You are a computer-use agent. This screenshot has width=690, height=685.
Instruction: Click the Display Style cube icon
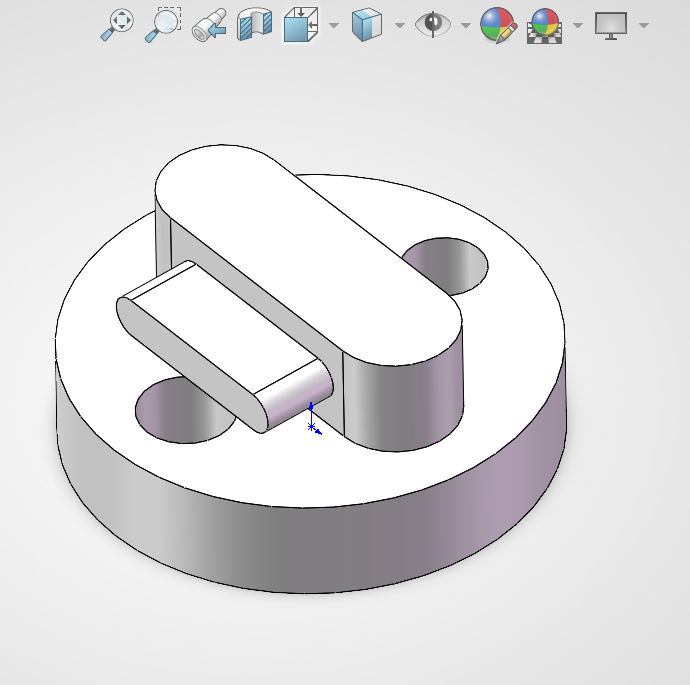[367, 25]
